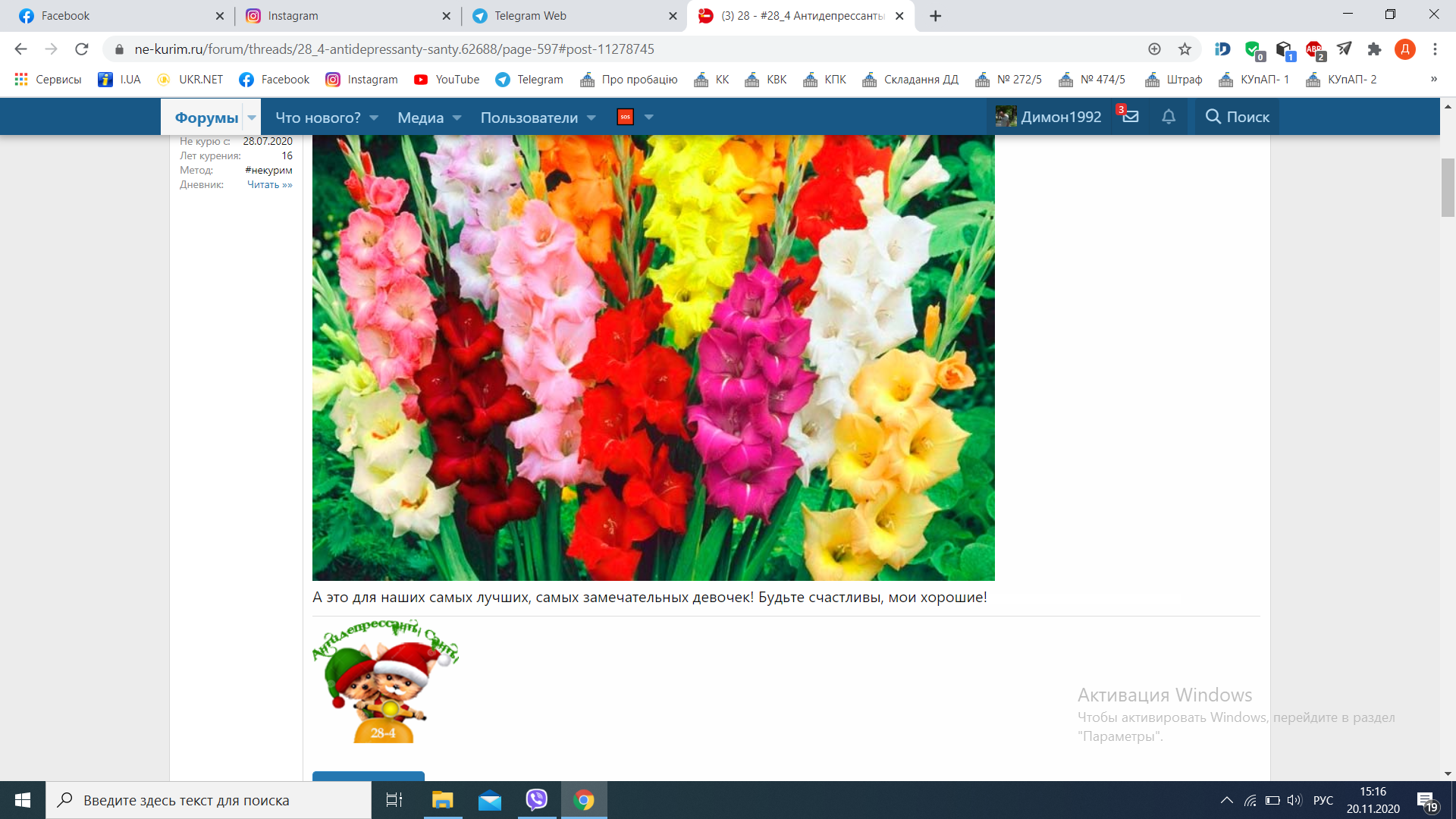Open Viber from the taskbar

click(x=536, y=799)
